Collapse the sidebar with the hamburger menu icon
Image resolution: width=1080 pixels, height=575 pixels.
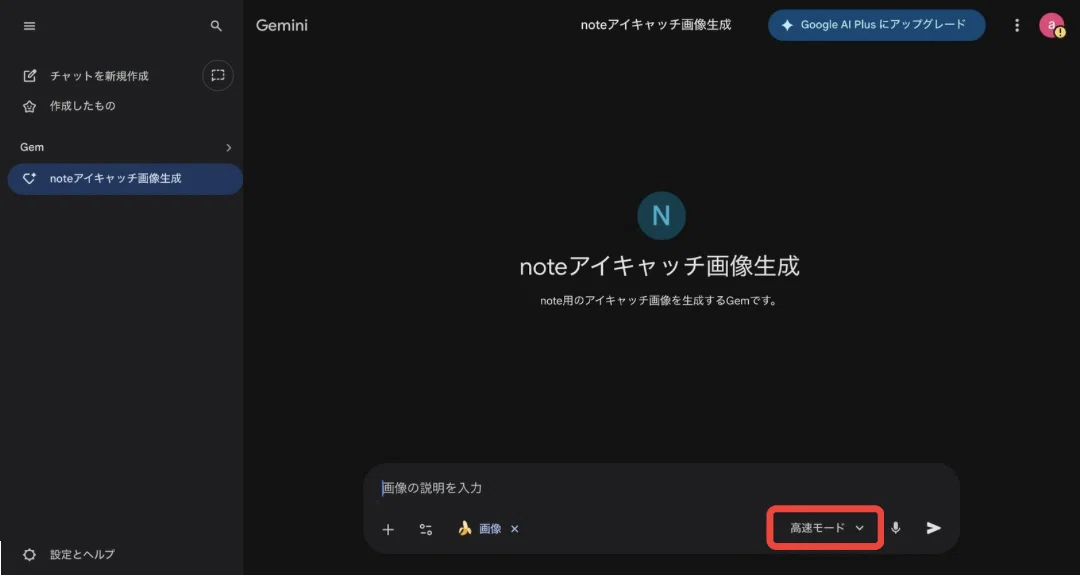[29, 26]
